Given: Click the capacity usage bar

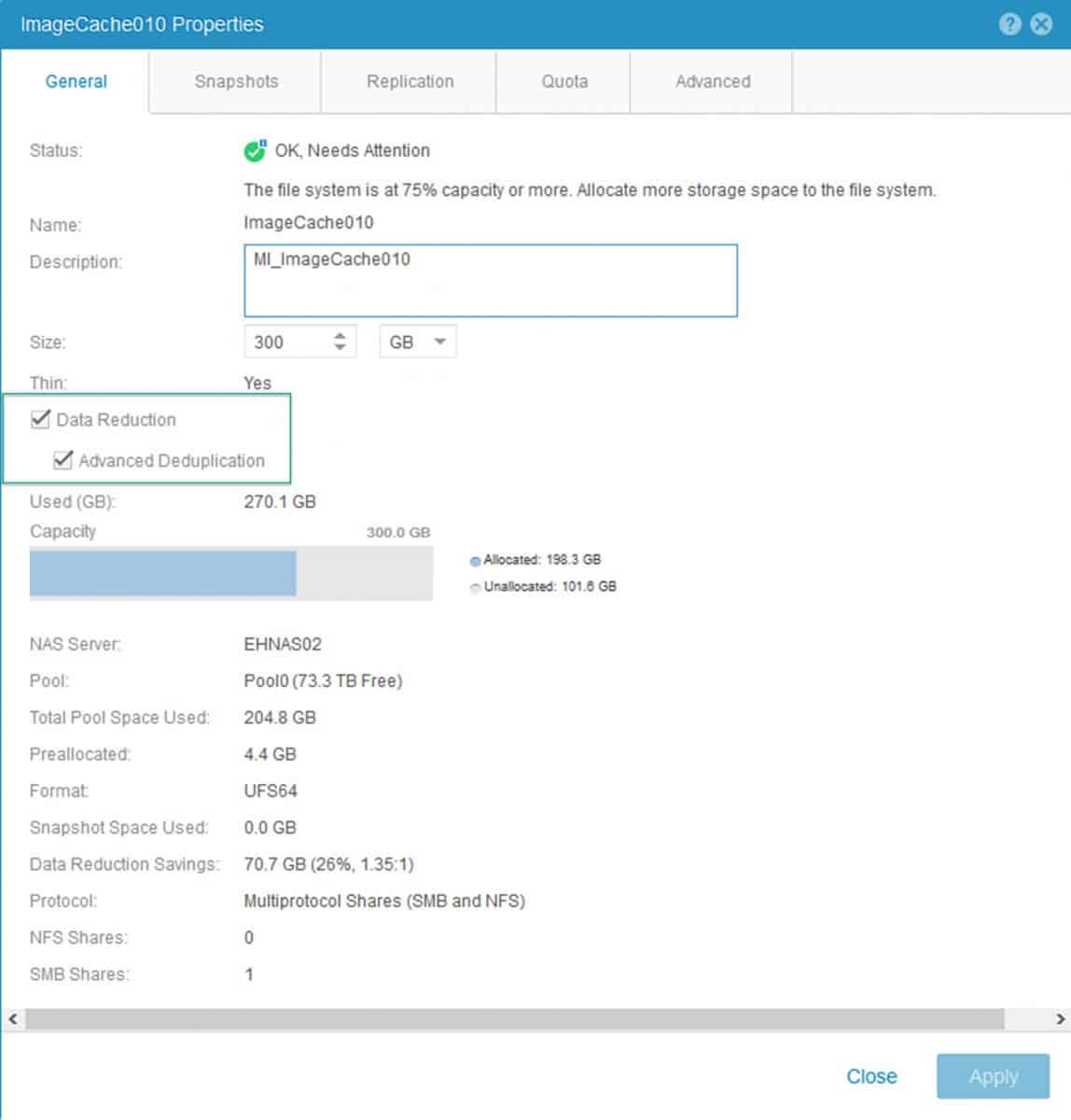Looking at the screenshot, I should click(231, 573).
